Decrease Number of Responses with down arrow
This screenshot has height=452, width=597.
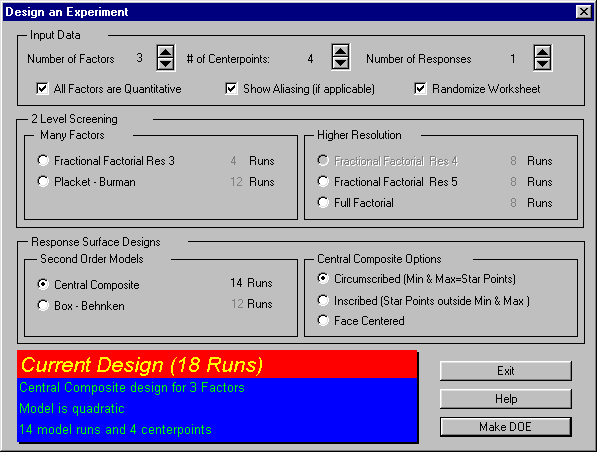[x=543, y=64]
